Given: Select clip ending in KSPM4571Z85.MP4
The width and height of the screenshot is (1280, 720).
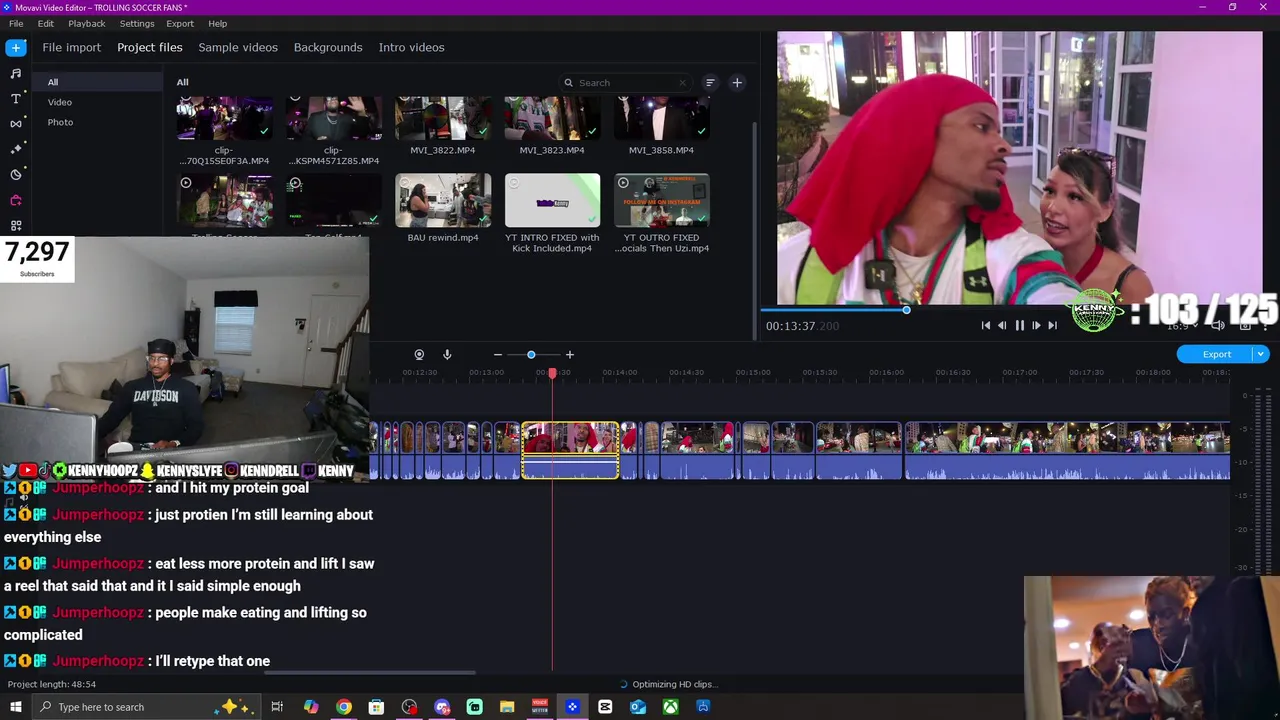Looking at the screenshot, I should click(333, 118).
